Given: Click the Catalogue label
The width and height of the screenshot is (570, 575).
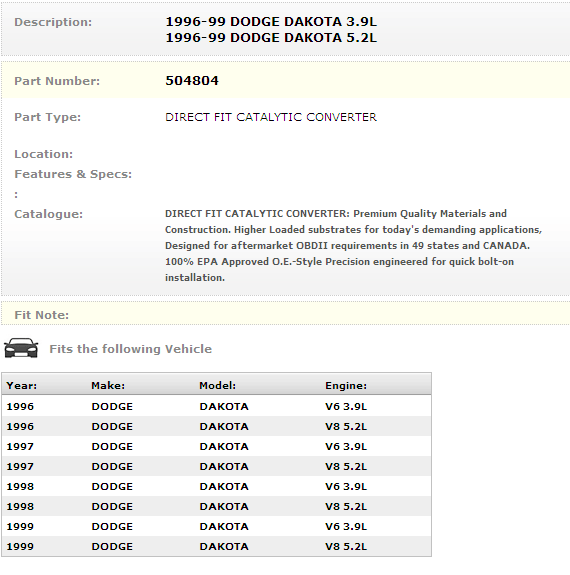Looking at the screenshot, I should (48, 214).
